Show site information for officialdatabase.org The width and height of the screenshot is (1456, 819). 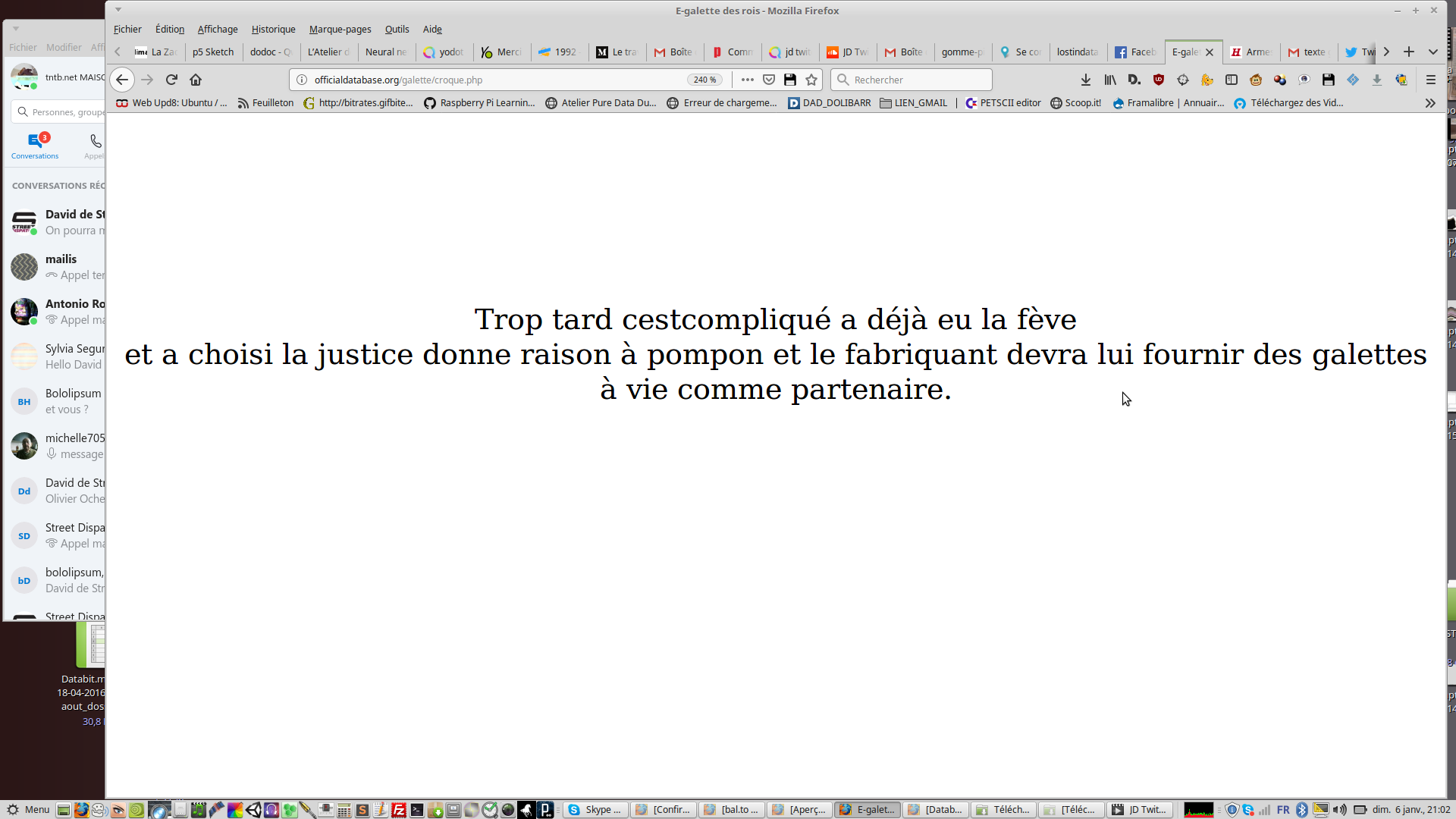[301, 80]
